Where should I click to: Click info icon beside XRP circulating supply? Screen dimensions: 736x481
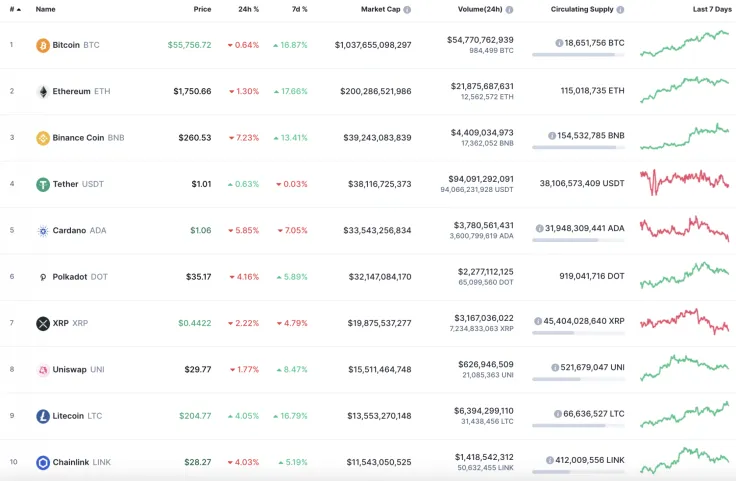click(x=538, y=321)
